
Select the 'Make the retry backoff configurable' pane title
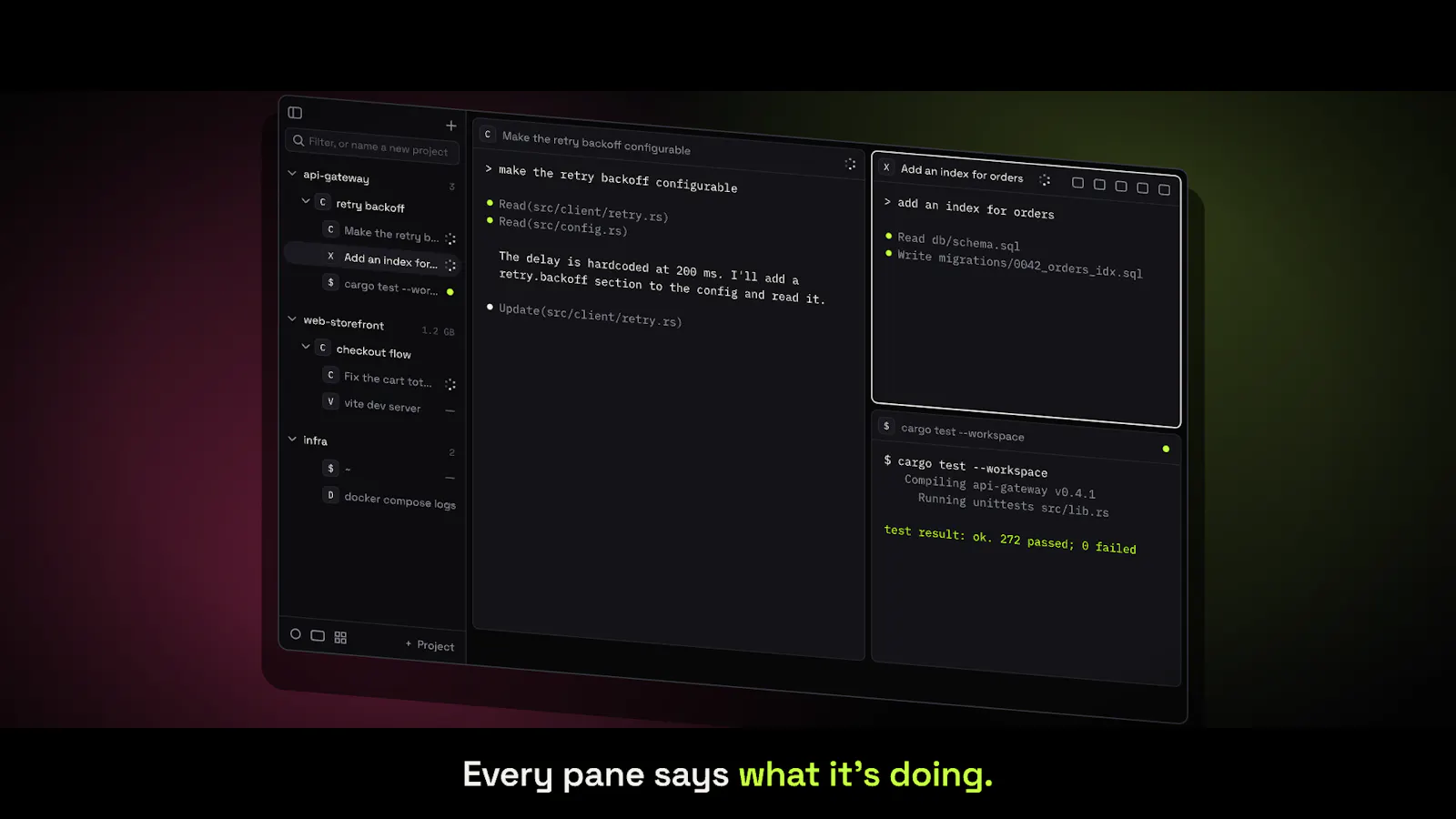point(596,143)
